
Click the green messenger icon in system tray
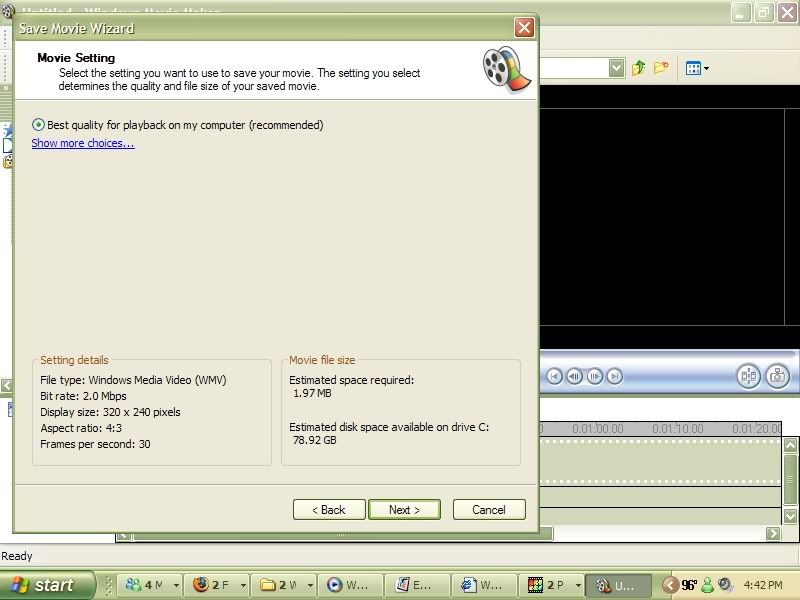(x=708, y=585)
